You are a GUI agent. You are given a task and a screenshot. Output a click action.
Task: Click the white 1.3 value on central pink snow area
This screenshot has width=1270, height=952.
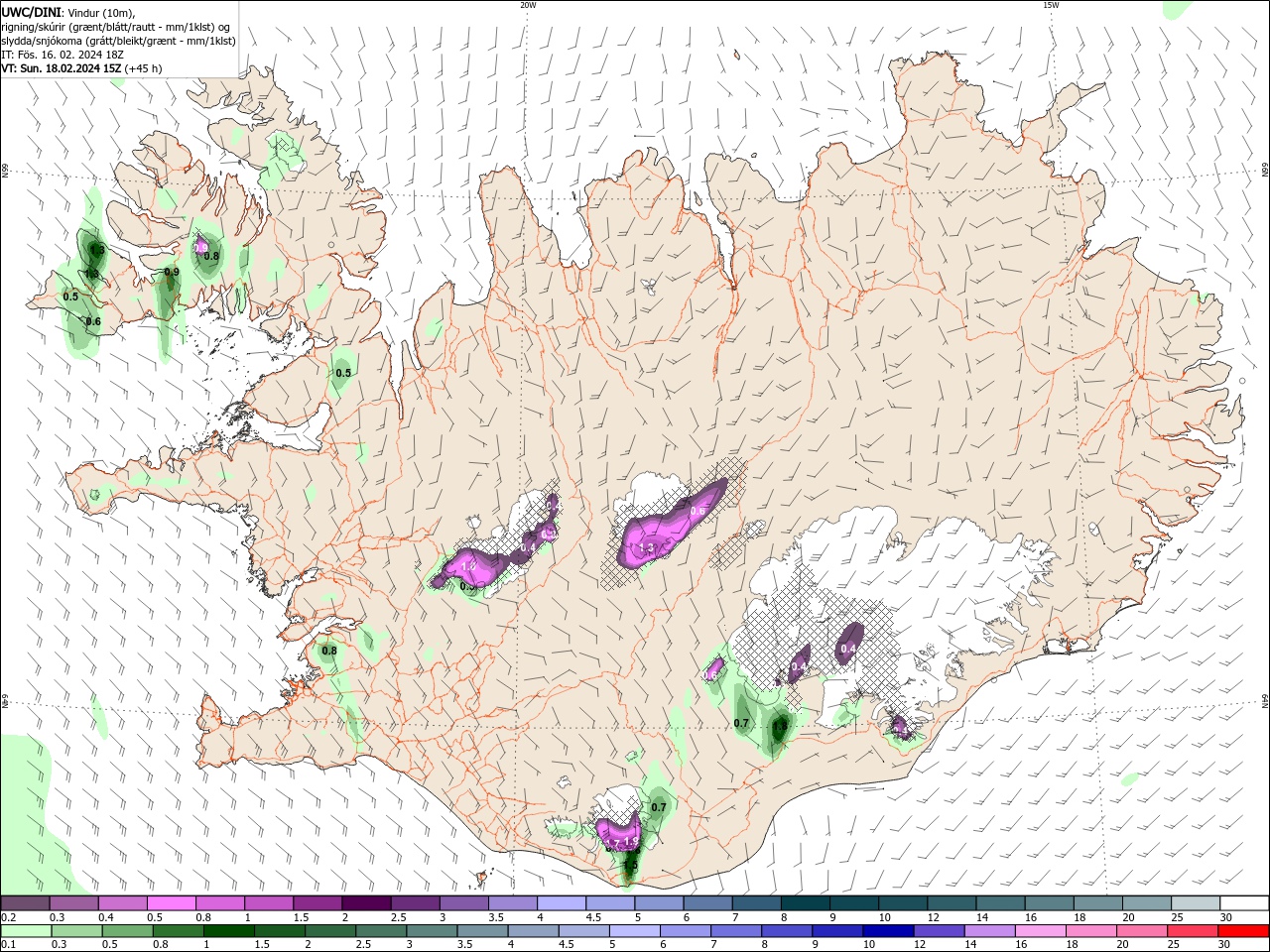tap(647, 548)
